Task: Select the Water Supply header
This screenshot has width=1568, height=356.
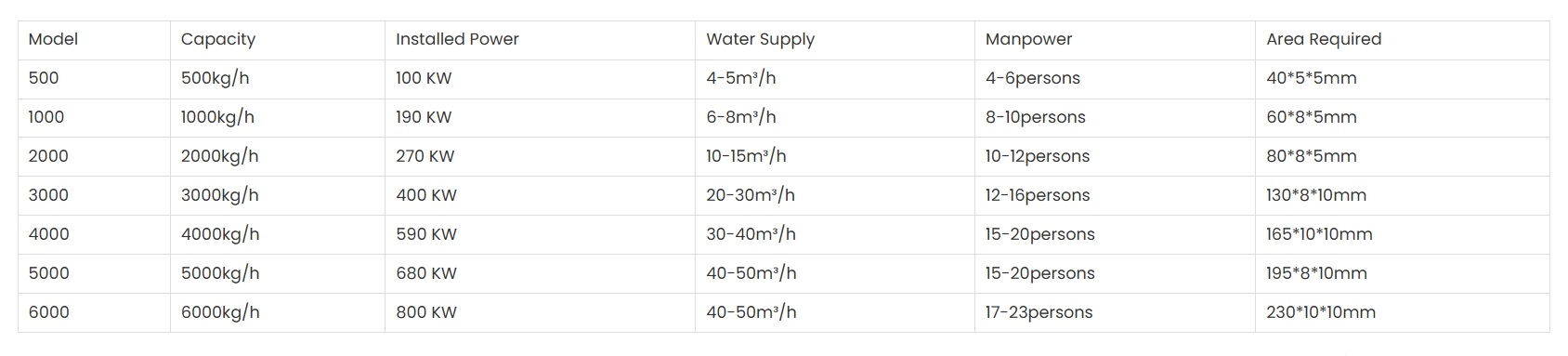Action: [x=835, y=40]
